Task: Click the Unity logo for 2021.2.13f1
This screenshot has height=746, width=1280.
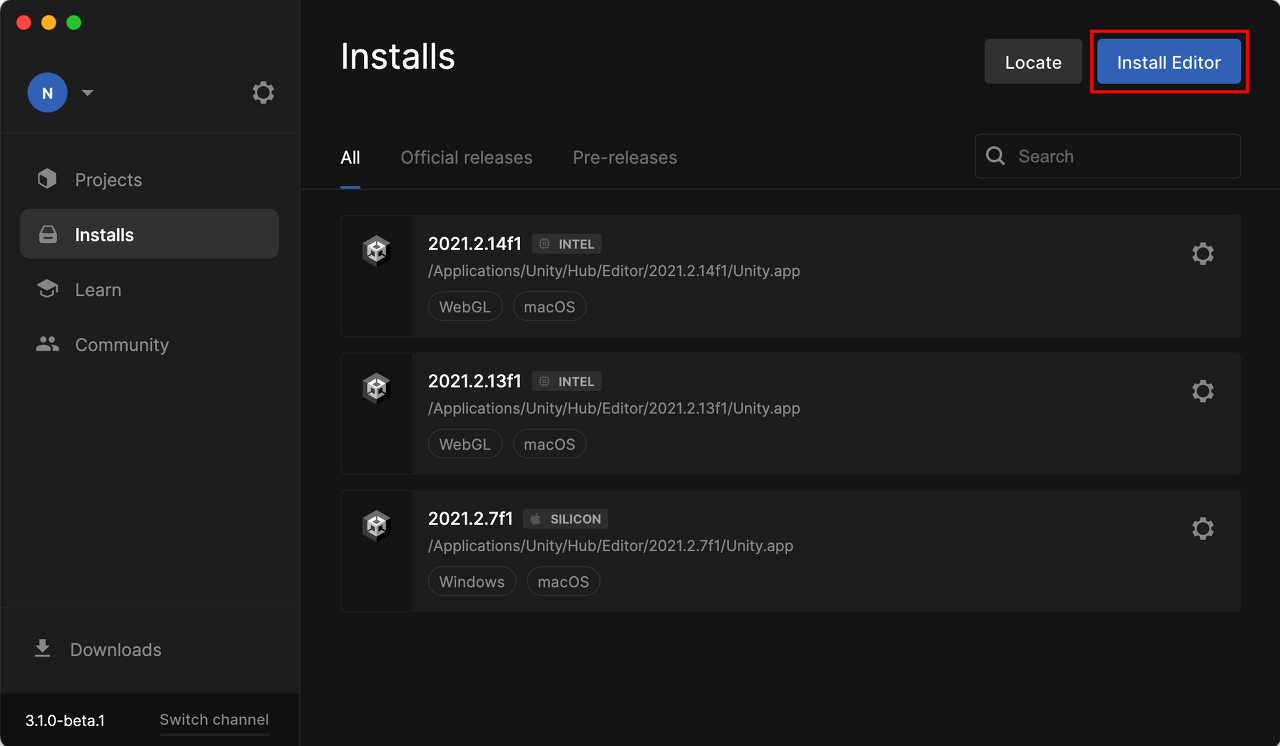Action: click(x=376, y=388)
